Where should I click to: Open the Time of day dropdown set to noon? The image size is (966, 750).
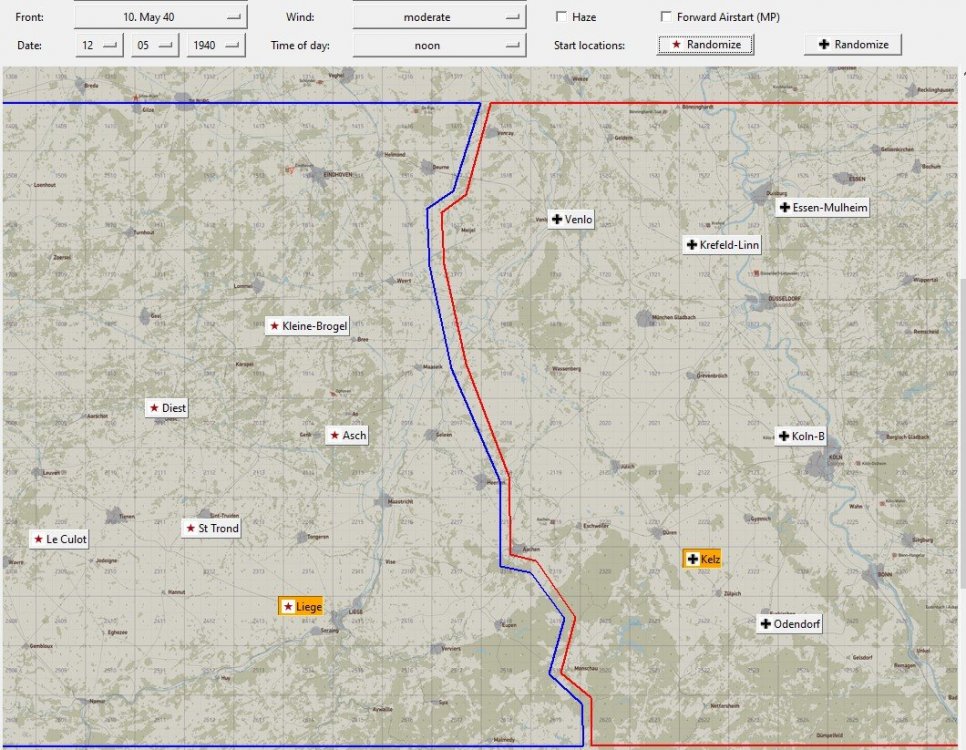click(439, 45)
